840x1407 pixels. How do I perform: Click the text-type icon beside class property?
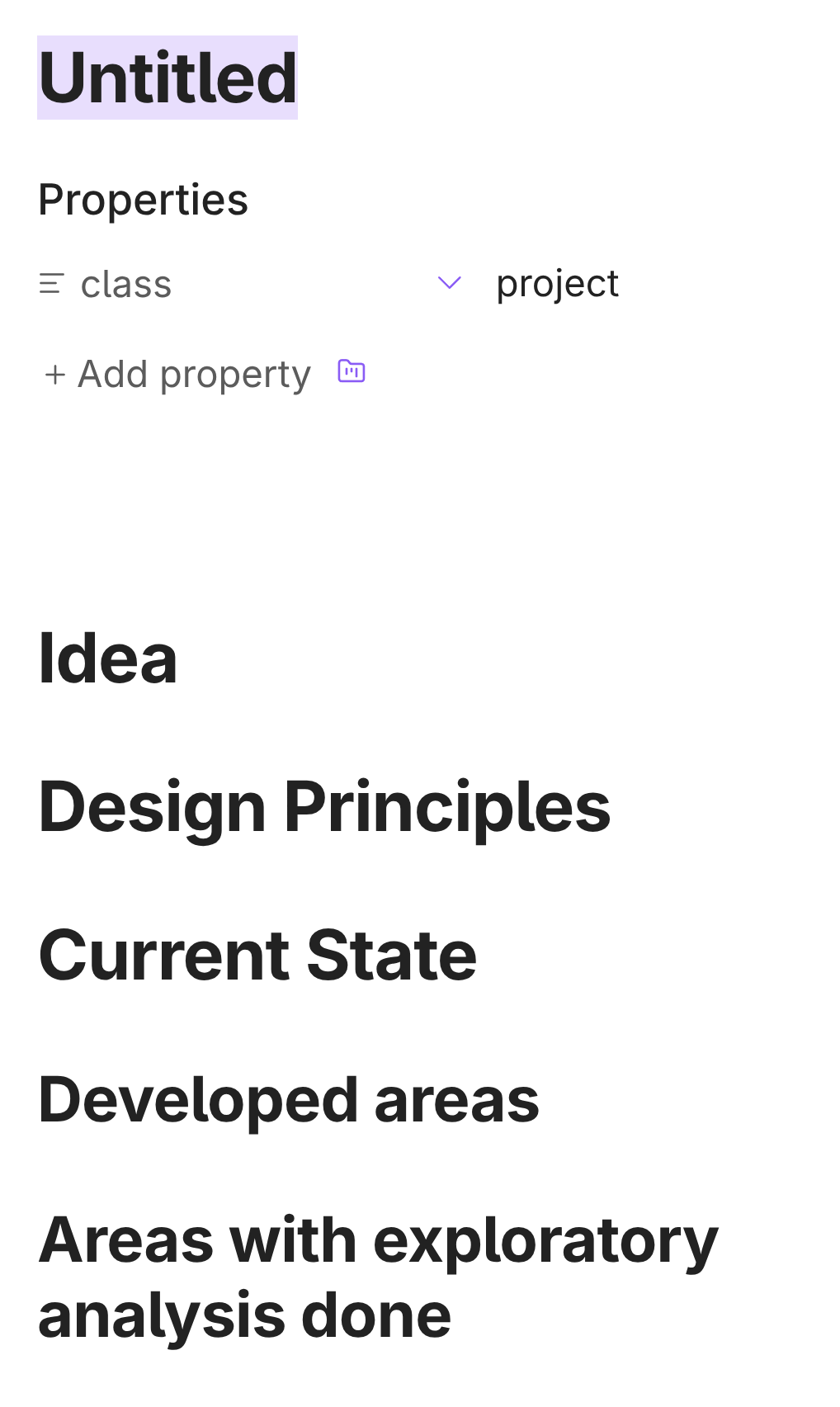pyautogui.click(x=51, y=285)
